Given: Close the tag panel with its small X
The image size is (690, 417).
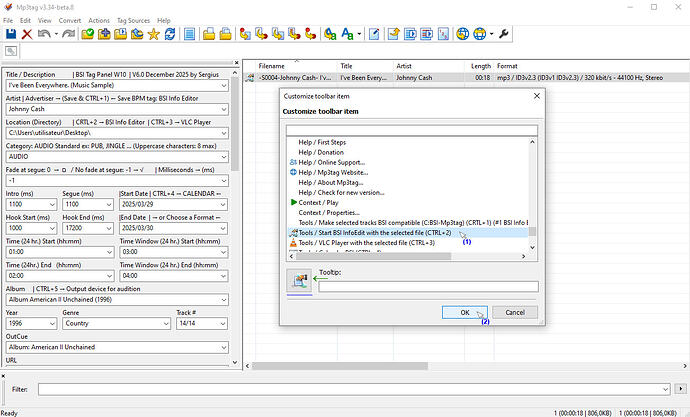Looking at the screenshot, I should (236, 63).
